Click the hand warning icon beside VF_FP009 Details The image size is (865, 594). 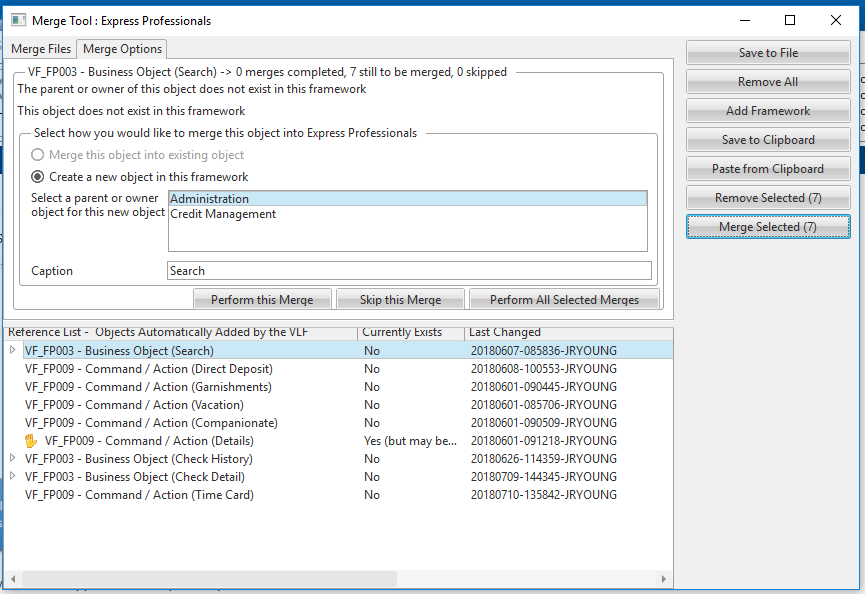(x=30, y=441)
